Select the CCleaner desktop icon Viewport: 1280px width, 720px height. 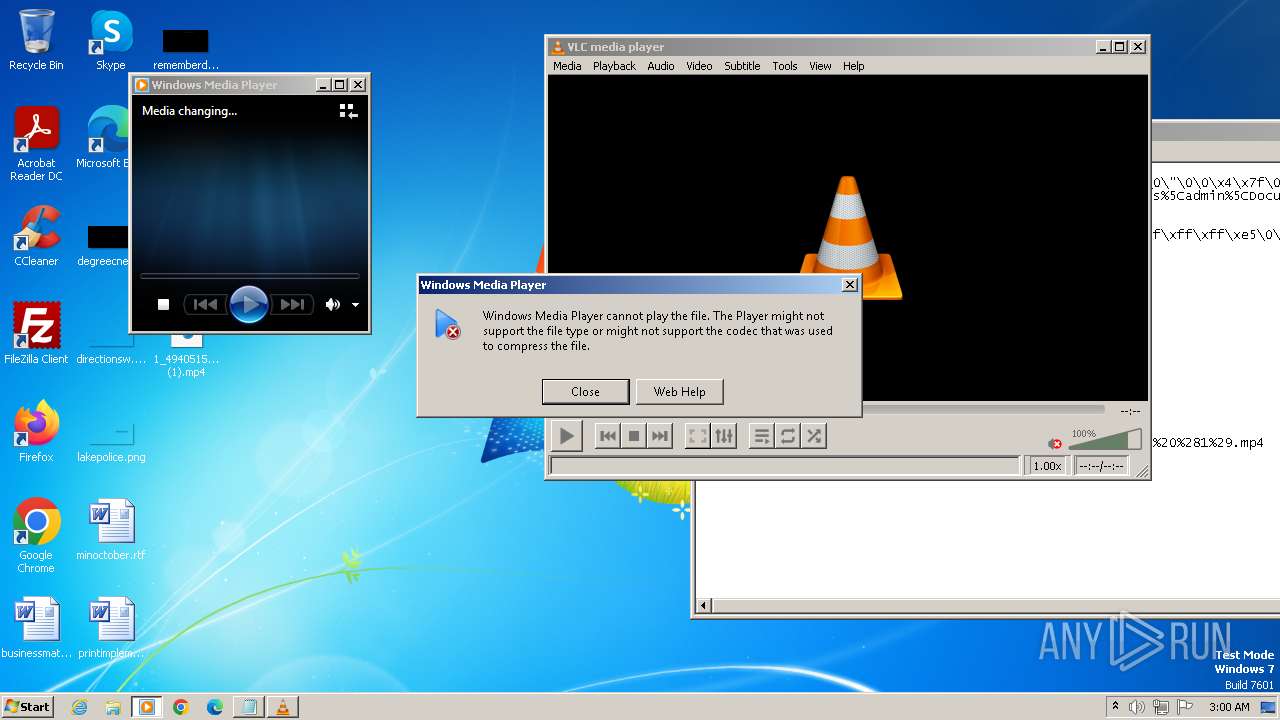(36, 236)
